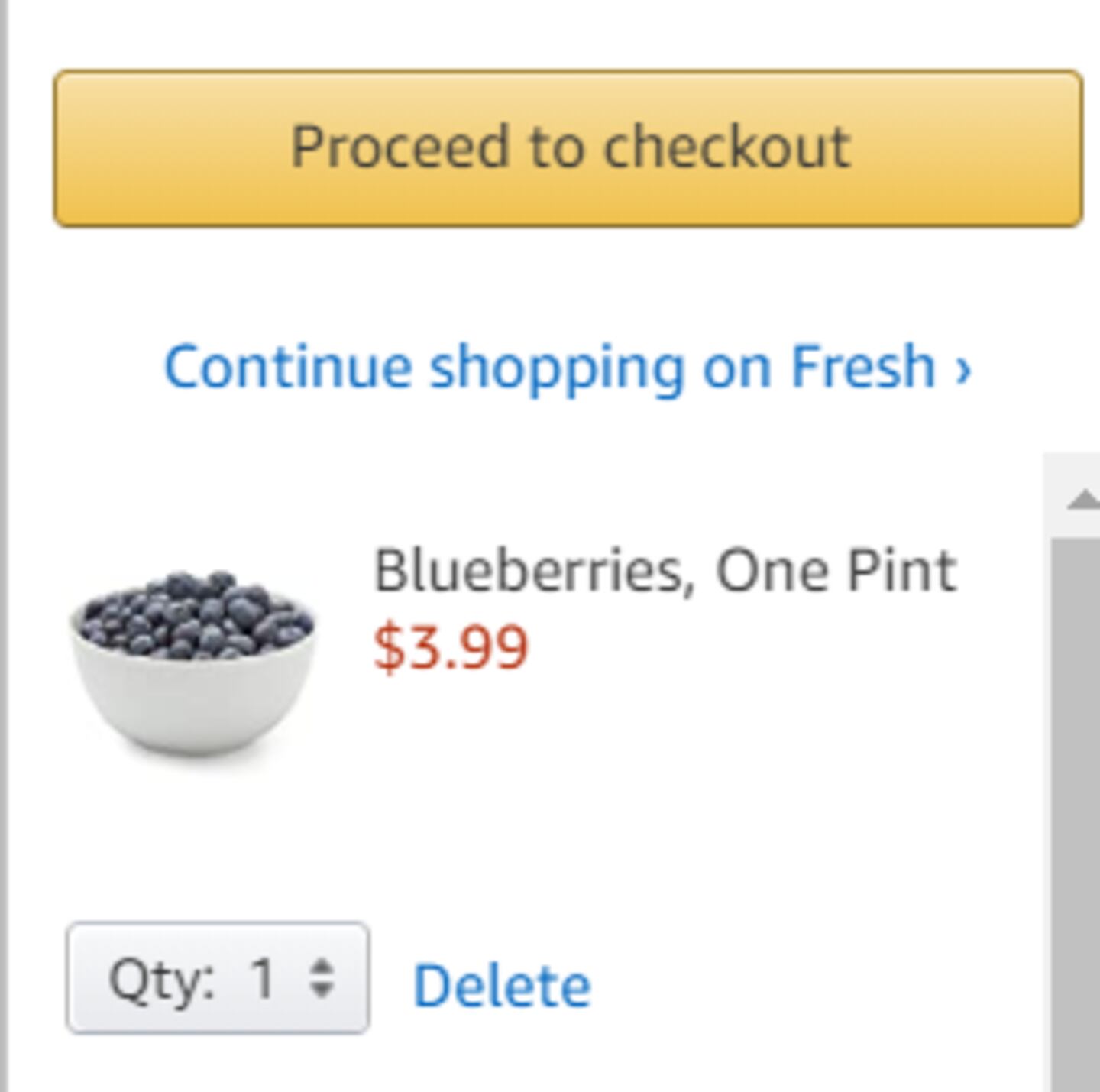Click the $3.99 price text
This screenshot has width=1100, height=1092.
coord(451,648)
